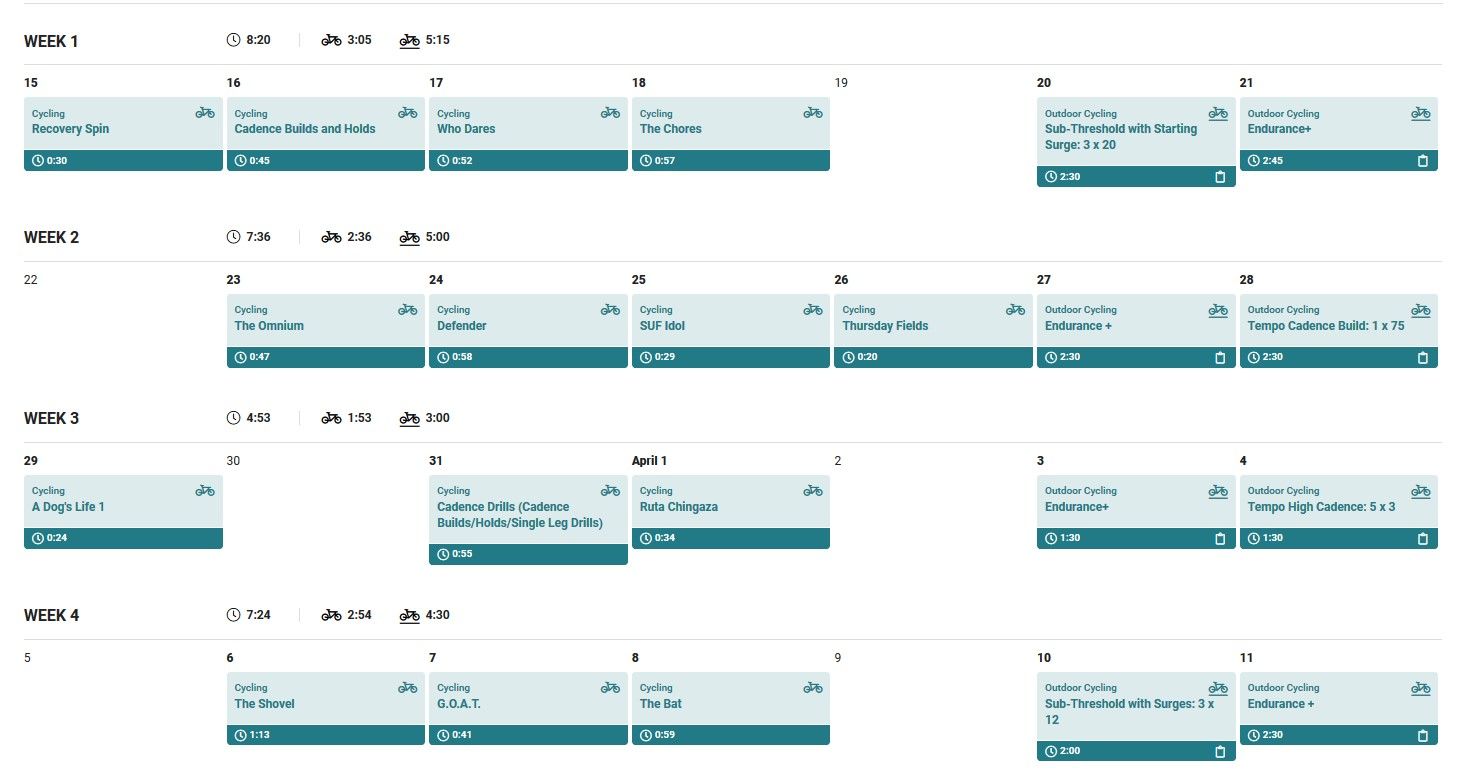Click clipboard icon on Sub-Threshold with Surges: 3 x 12
The height and width of the screenshot is (780, 1461).
[x=1219, y=752]
